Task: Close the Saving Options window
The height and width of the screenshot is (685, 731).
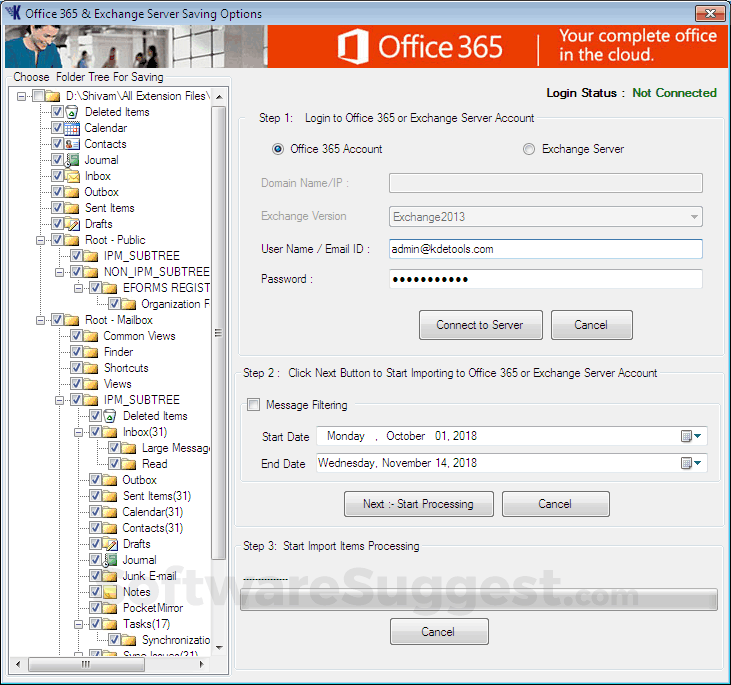Action: pos(710,13)
